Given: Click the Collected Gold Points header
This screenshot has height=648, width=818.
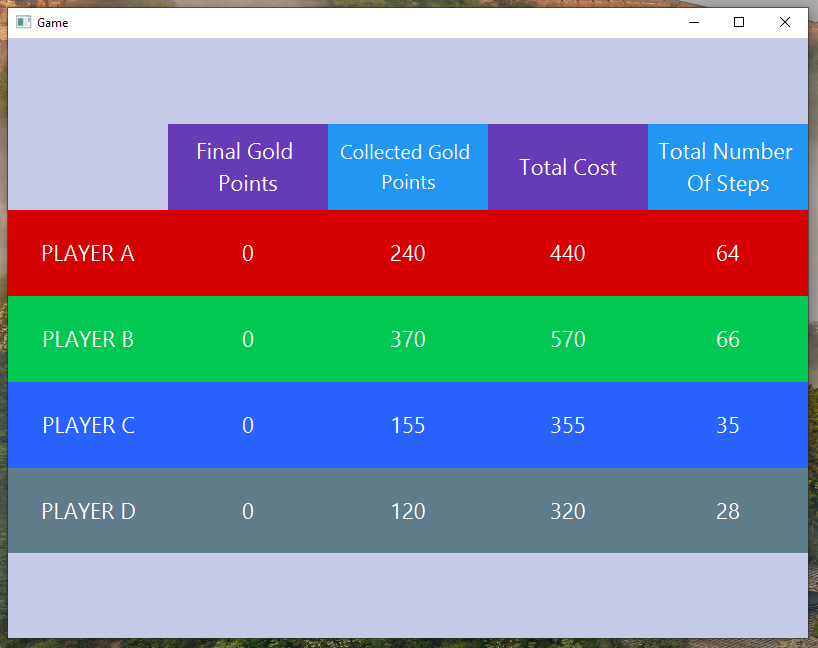Looking at the screenshot, I should click(x=408, y=167).
